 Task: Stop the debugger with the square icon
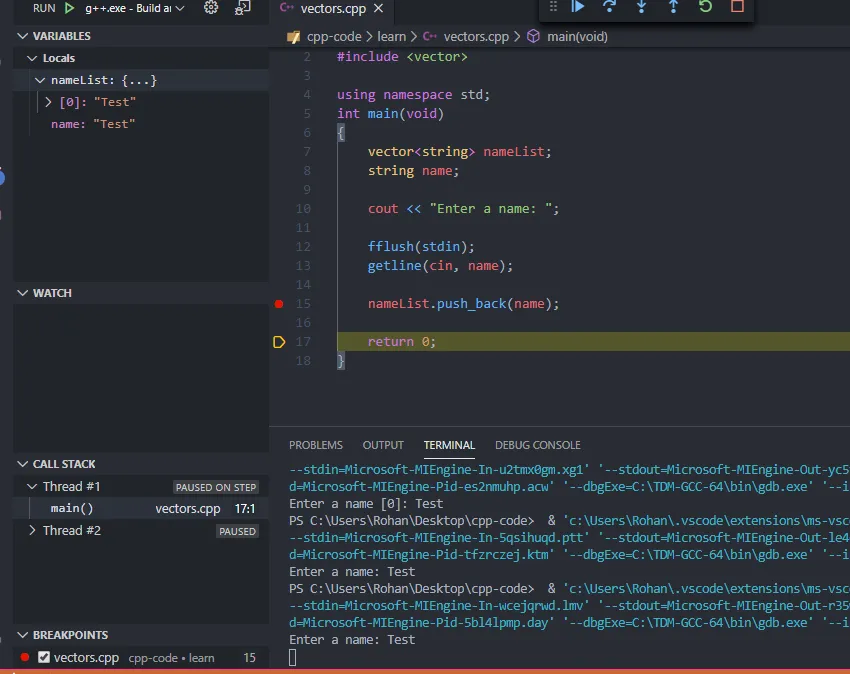737,6
